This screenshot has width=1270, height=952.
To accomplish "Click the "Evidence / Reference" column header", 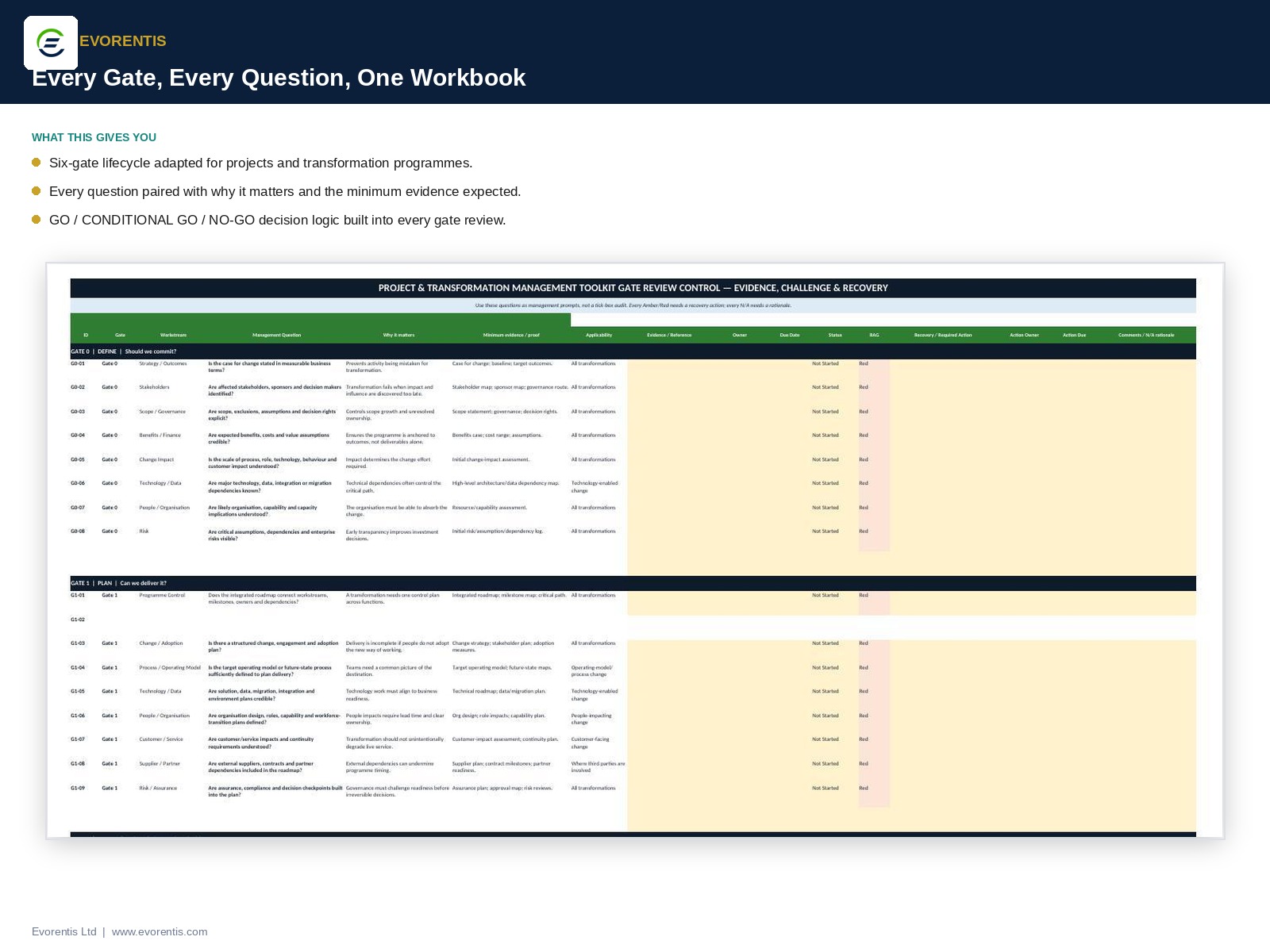I will 669,335.
